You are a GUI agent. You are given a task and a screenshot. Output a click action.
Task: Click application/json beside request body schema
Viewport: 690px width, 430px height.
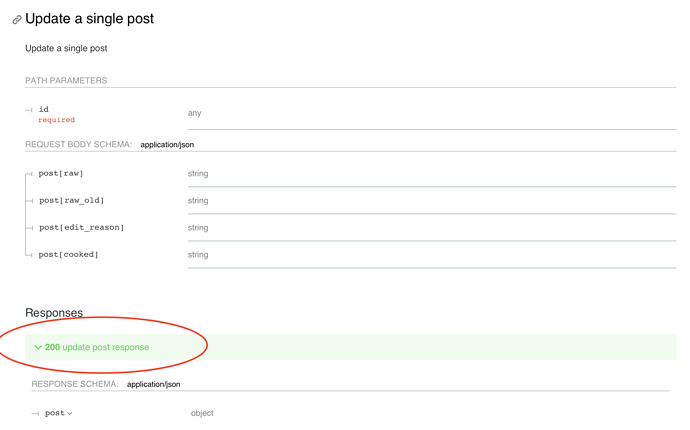point(167,145)
